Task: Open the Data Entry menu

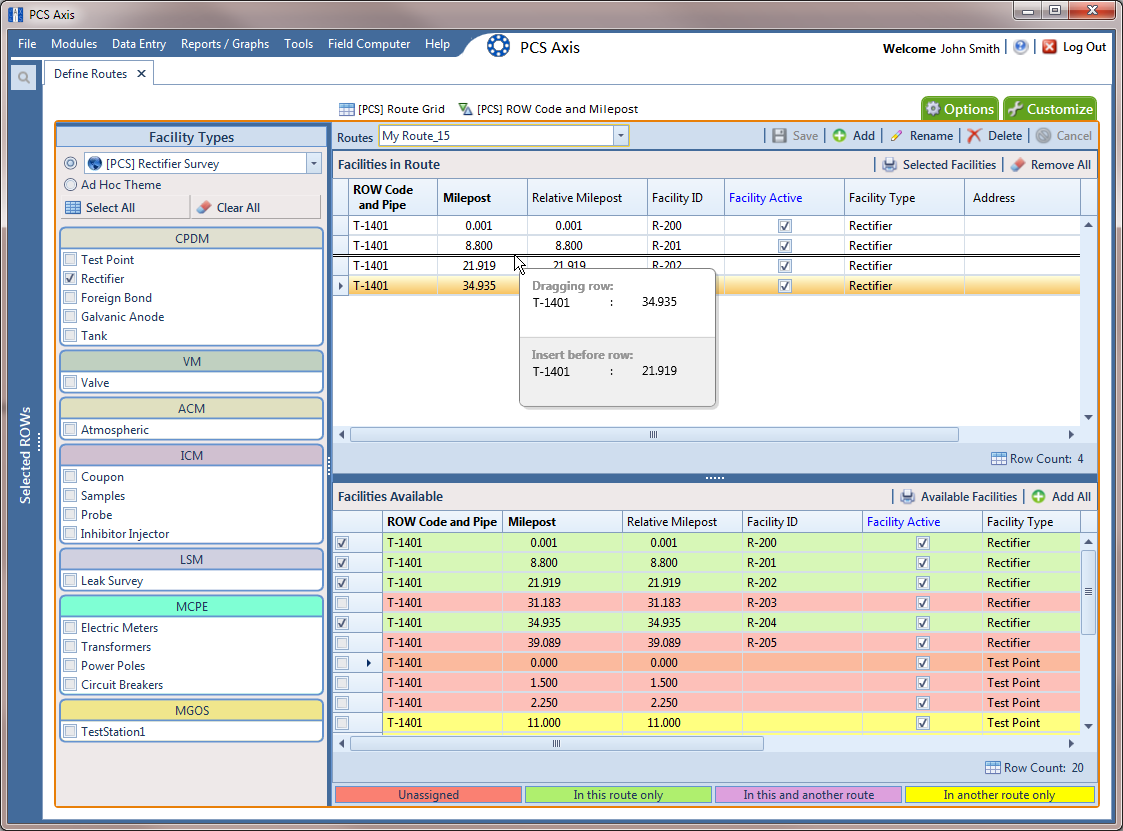Action: pos(139,44)
